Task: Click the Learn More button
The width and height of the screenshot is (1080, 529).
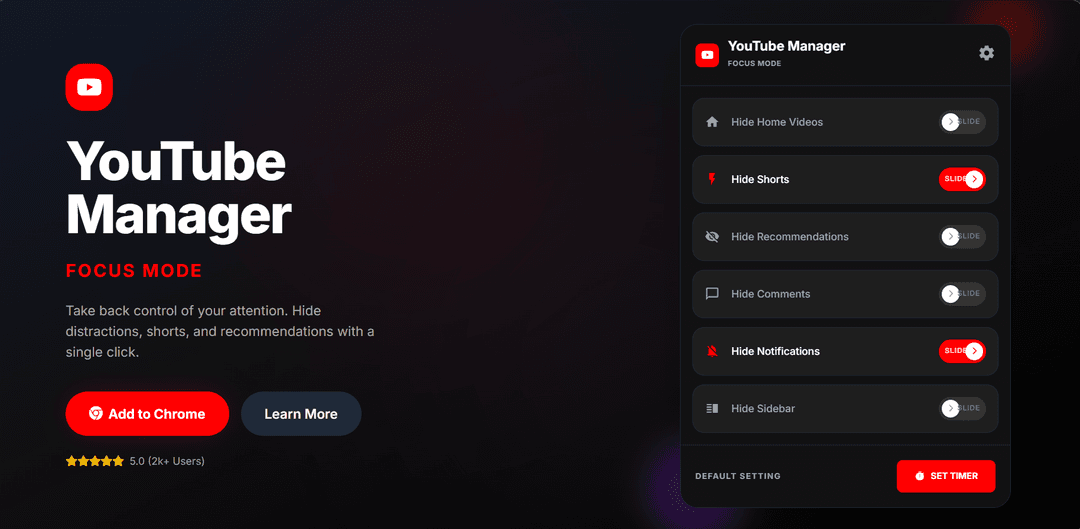Action: coord(300,414)
